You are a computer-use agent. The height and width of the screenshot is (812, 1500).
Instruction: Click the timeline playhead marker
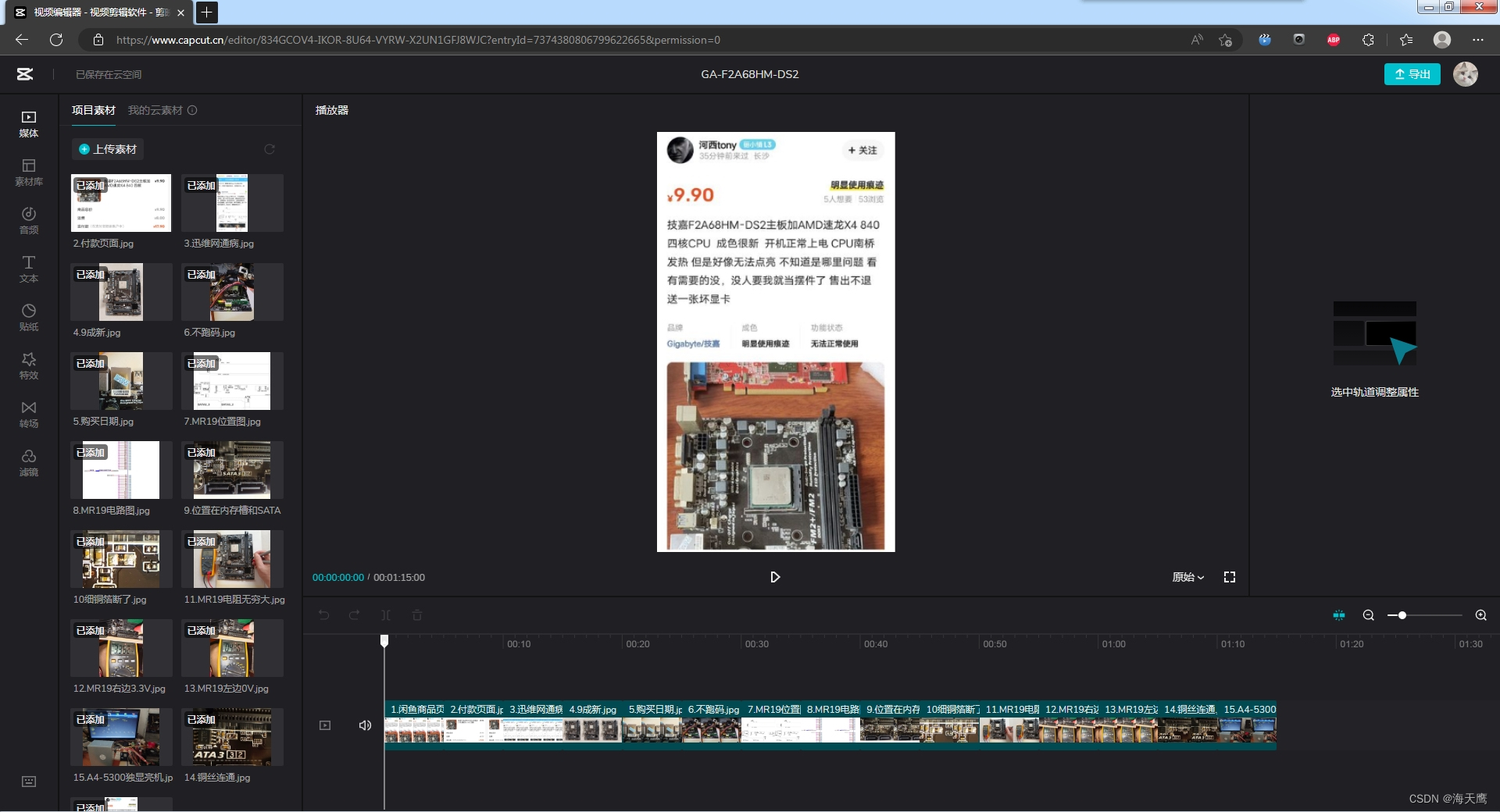pos(384,641)
